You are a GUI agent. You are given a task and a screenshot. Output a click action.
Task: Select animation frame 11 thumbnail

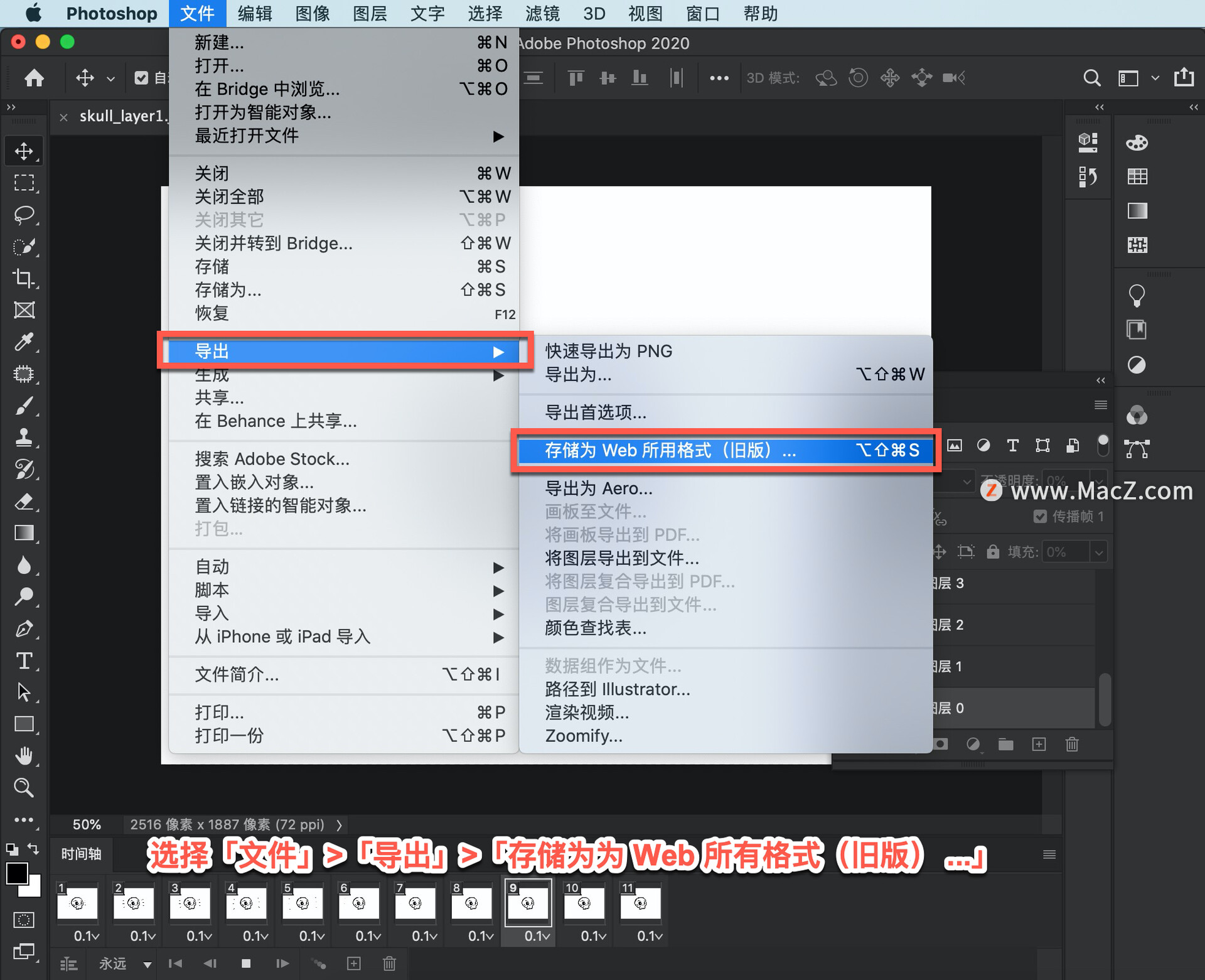640,903
